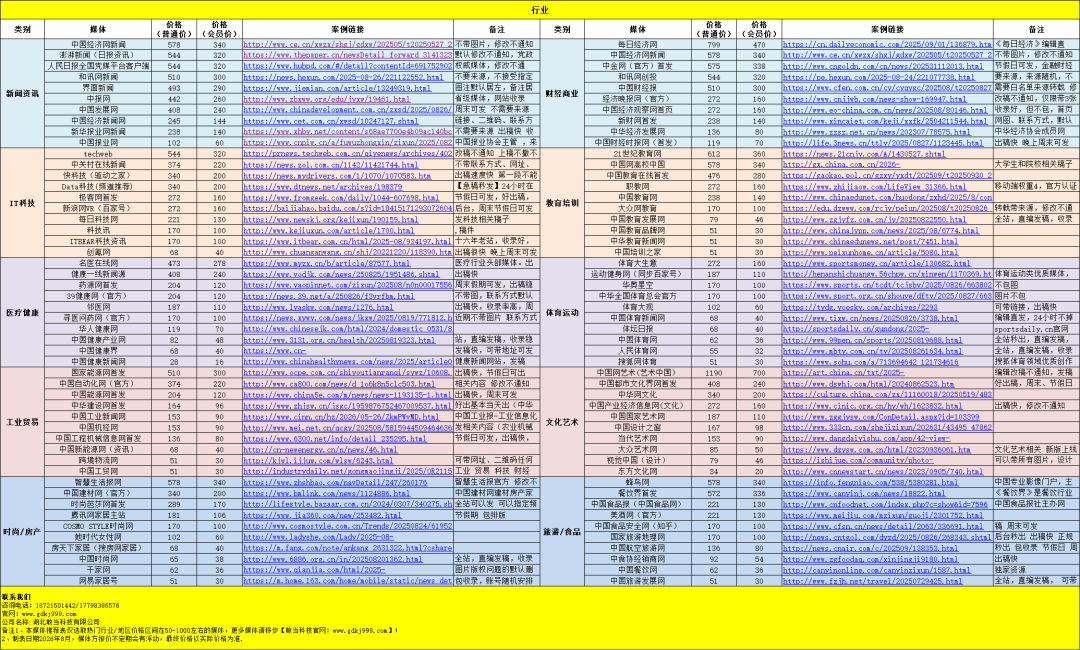Screen dimensions: 1080x650
Task: Select the 体育运动 category cell
Action: coord(562,312)
